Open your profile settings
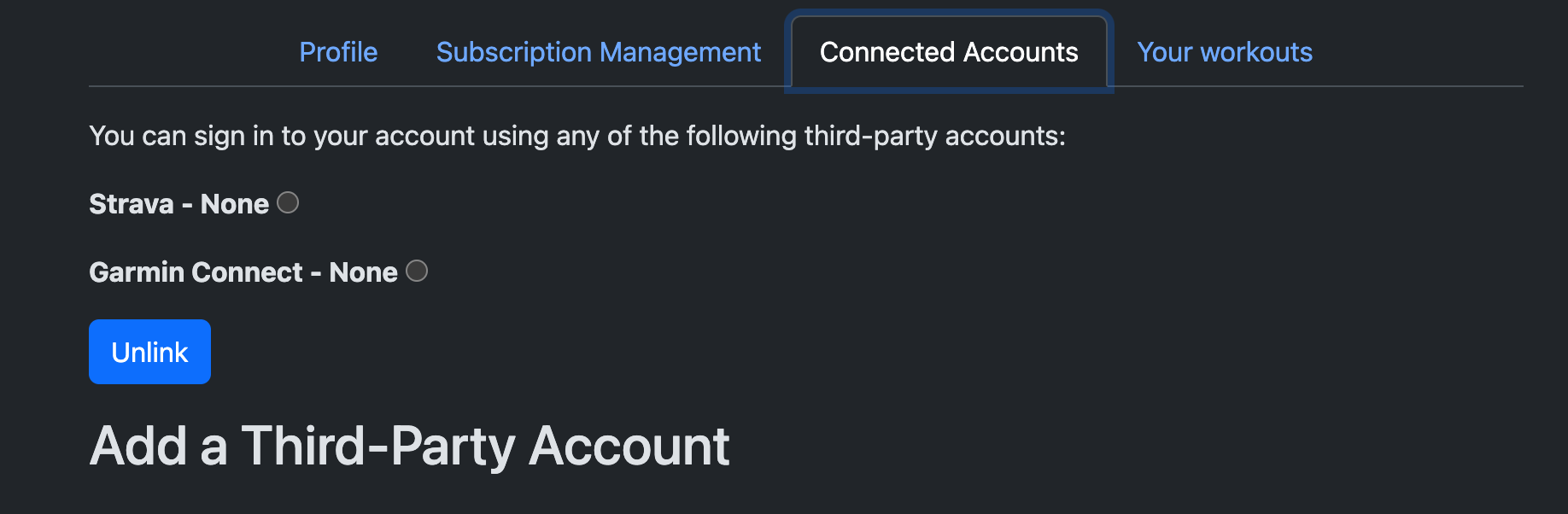 click(338, 52)
